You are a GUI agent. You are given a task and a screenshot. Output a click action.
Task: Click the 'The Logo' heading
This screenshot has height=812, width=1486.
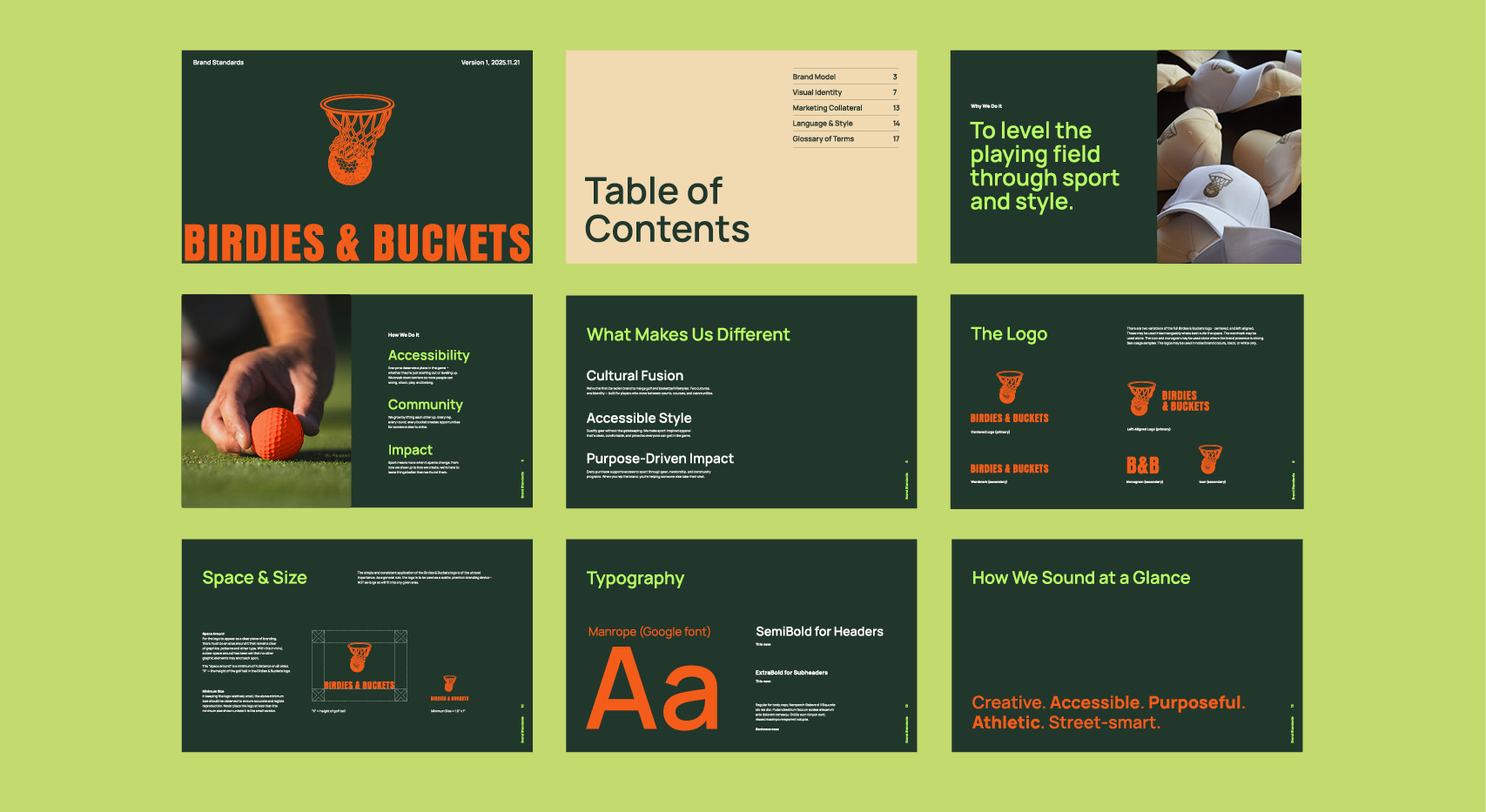point(1009,334)
